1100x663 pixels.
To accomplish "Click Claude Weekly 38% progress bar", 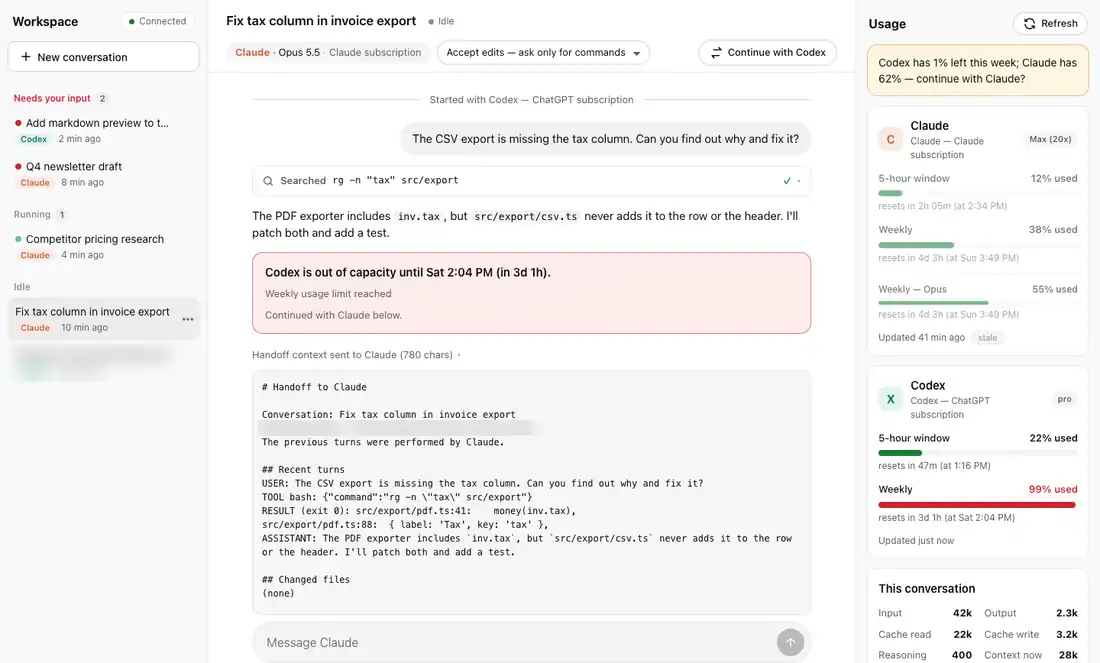I will coord(977,245).
